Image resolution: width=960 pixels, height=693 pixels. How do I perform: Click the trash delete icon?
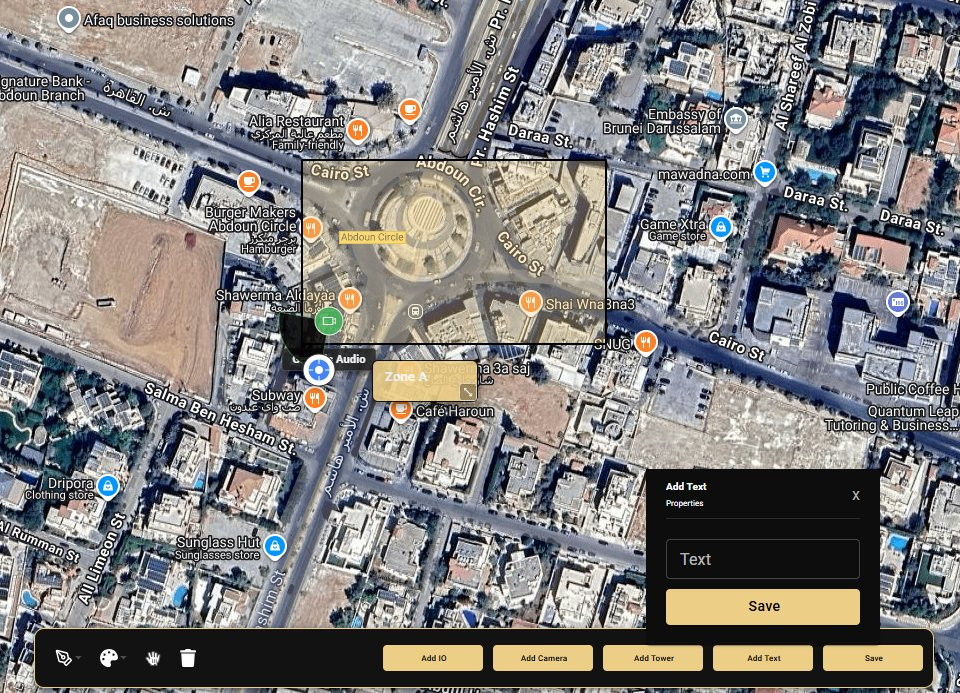pos(188,658)
